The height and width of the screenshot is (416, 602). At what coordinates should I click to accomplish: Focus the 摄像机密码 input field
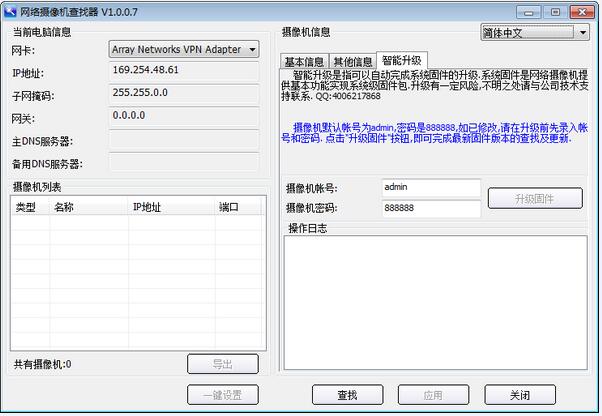click(x=431, y=208)
